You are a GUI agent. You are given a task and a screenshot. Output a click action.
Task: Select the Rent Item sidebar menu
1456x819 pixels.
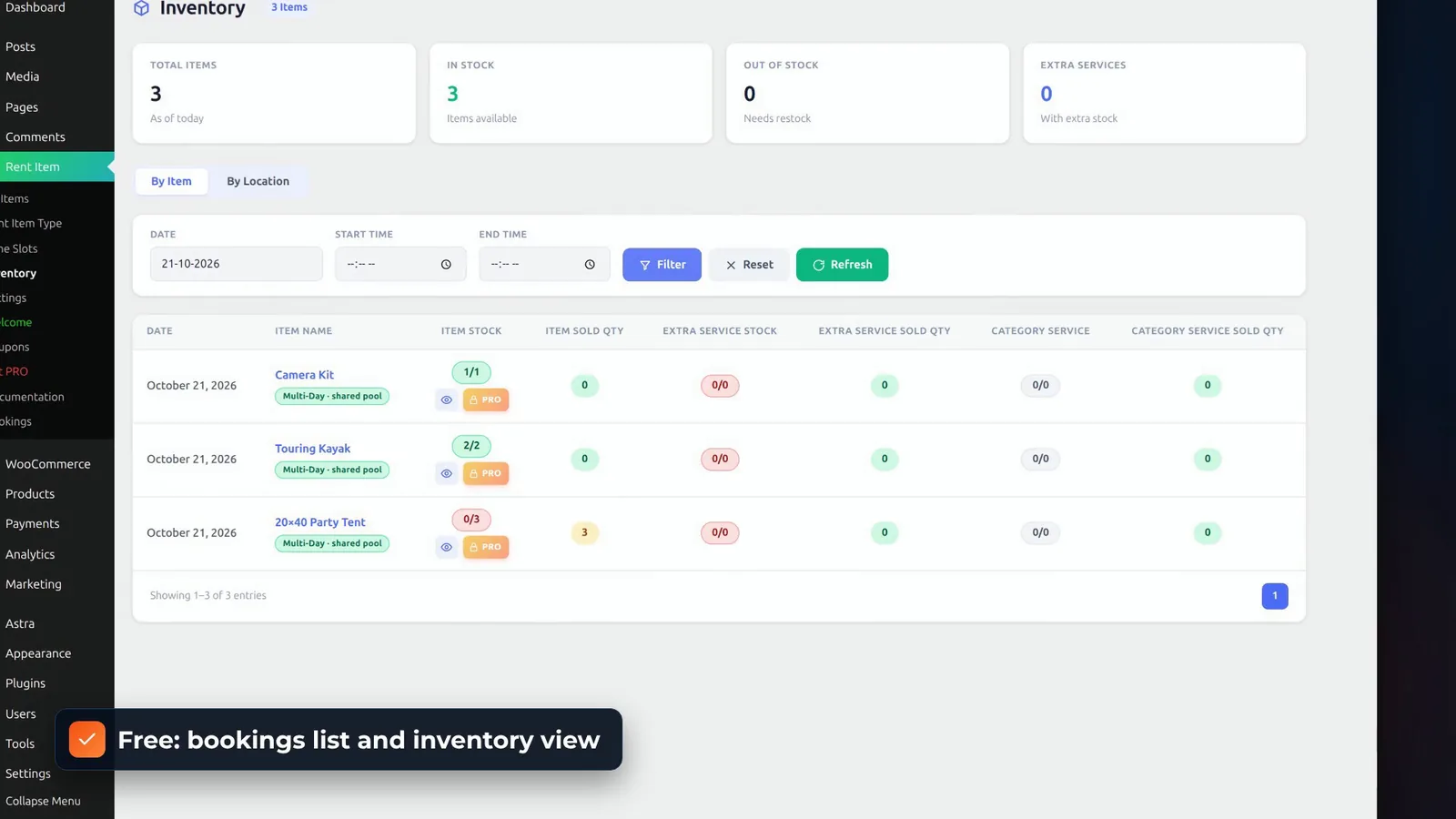[x=57, y=167]
